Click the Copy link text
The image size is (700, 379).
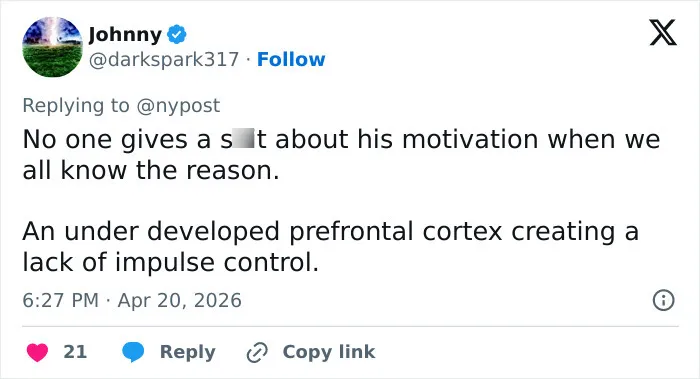329,352
